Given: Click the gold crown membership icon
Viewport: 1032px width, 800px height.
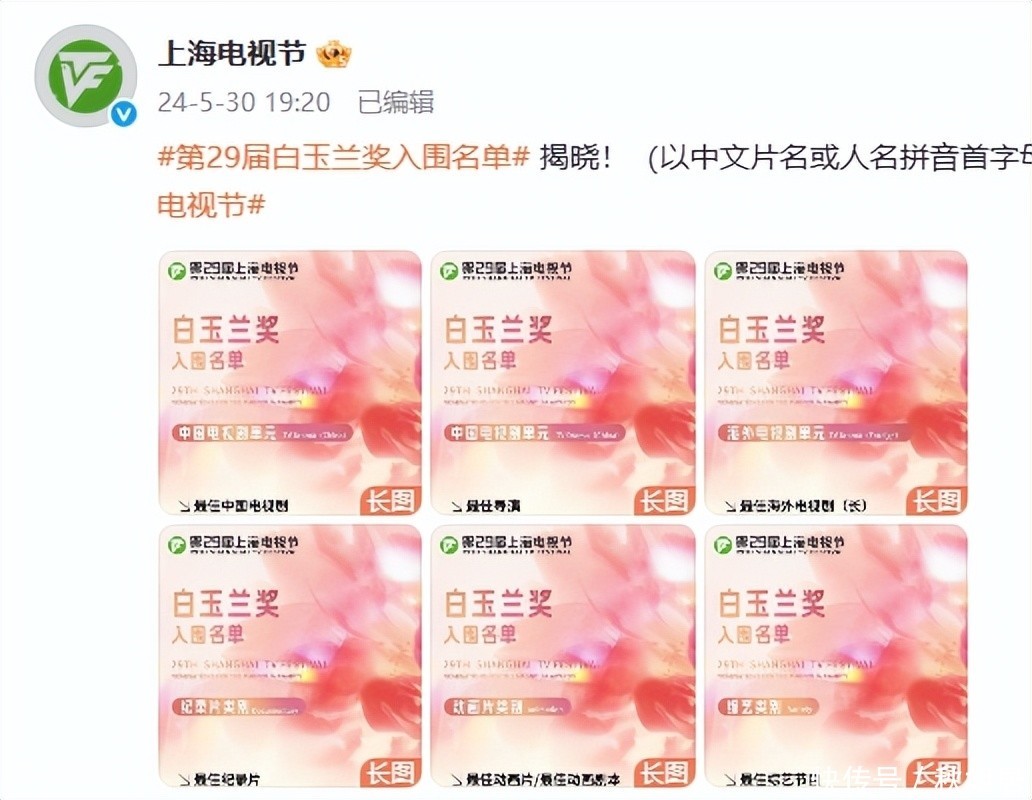Looking at the screenshot, I should pyautogui.click(x=334, y=54).
